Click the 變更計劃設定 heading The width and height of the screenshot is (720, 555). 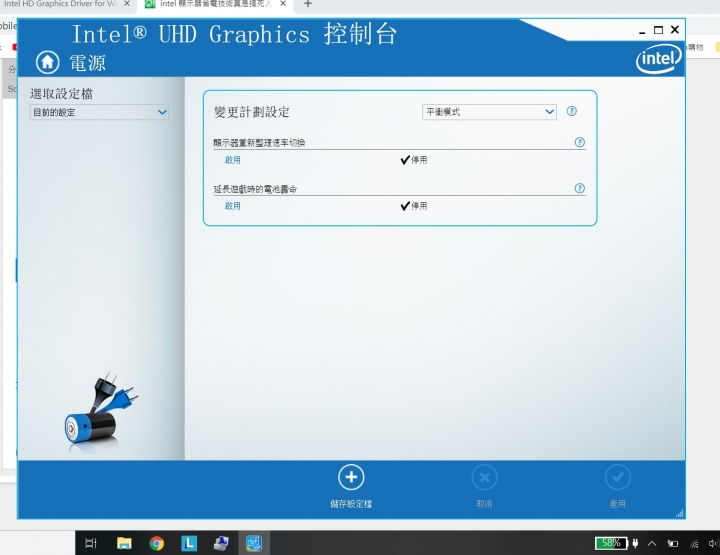click(252, 112)
